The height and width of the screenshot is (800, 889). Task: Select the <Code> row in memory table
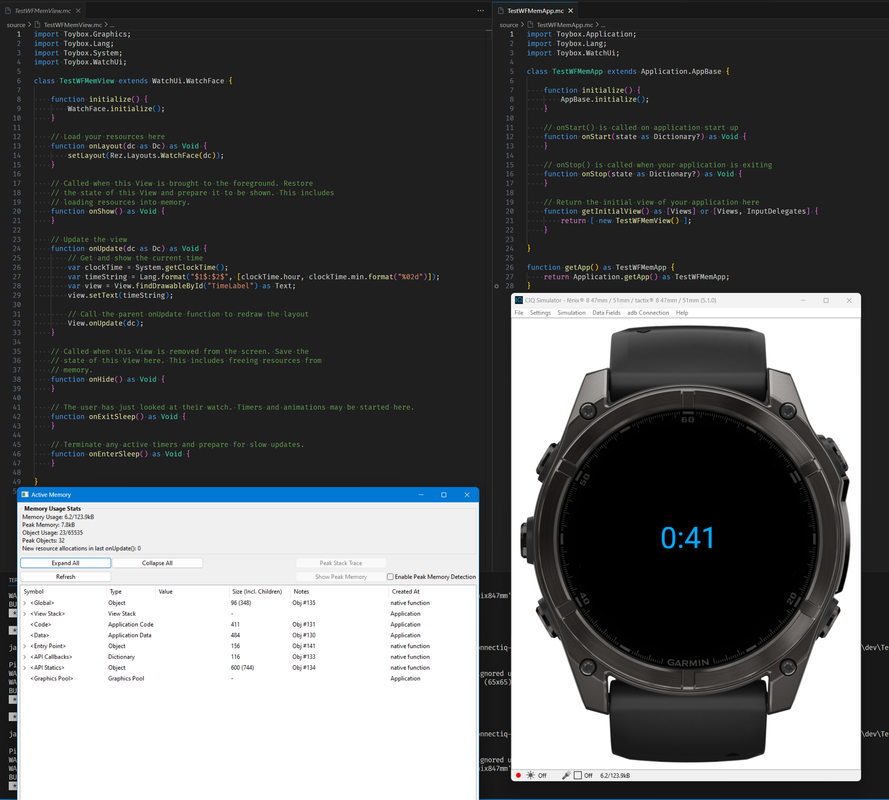click(x=248, y=624)
